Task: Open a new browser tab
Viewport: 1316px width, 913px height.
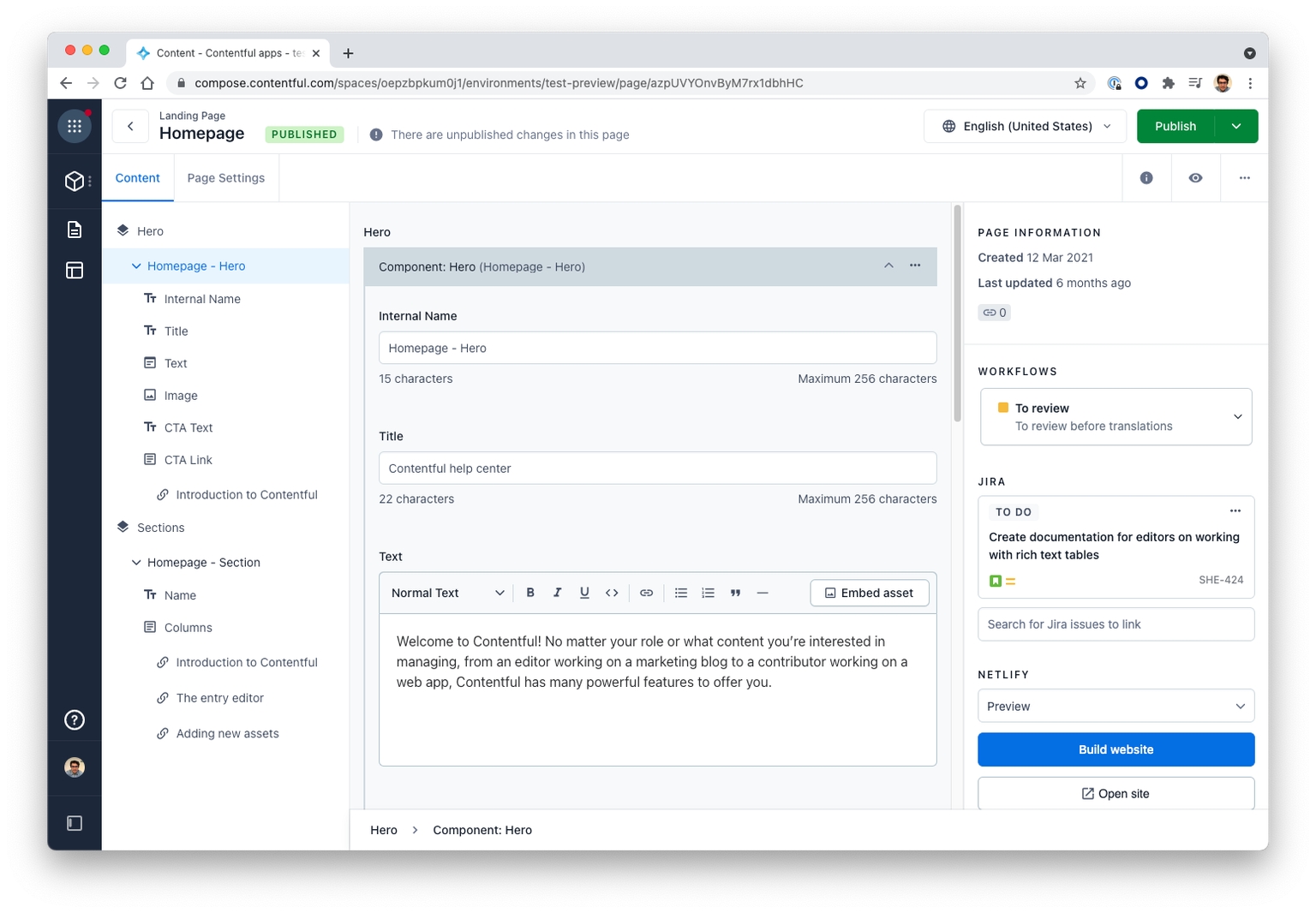Action: point(348,53)
